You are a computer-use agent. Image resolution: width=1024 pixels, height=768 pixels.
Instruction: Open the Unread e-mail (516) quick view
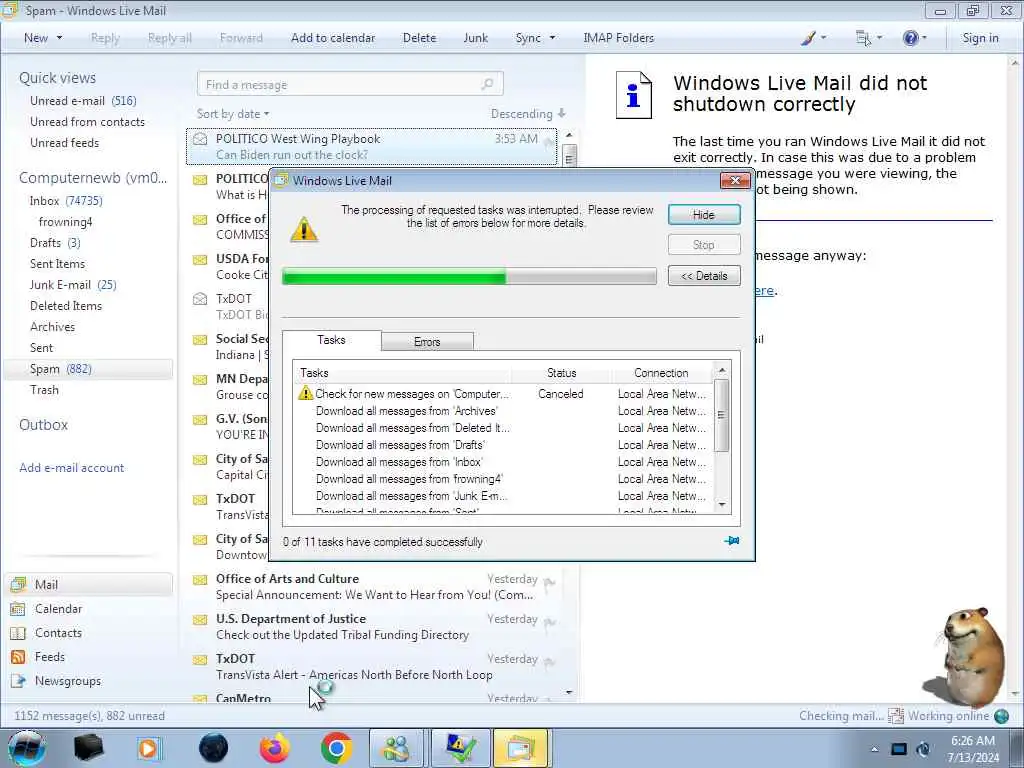click(x=83, y=101)
